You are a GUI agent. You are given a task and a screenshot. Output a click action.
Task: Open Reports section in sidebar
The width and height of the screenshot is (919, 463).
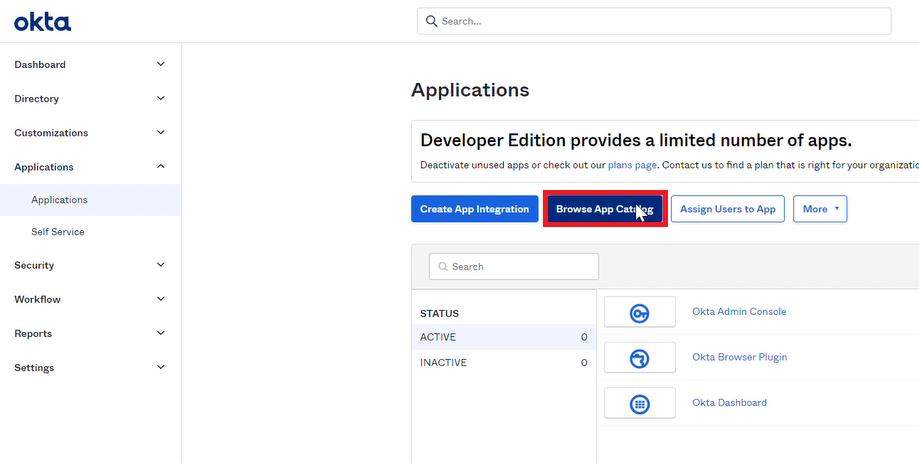90,333
